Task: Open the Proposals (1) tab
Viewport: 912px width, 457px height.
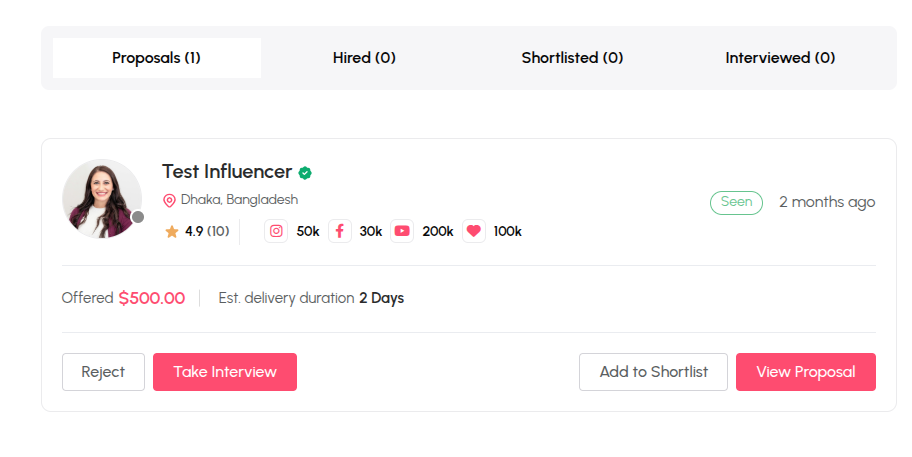Action: tap(156, 58)
